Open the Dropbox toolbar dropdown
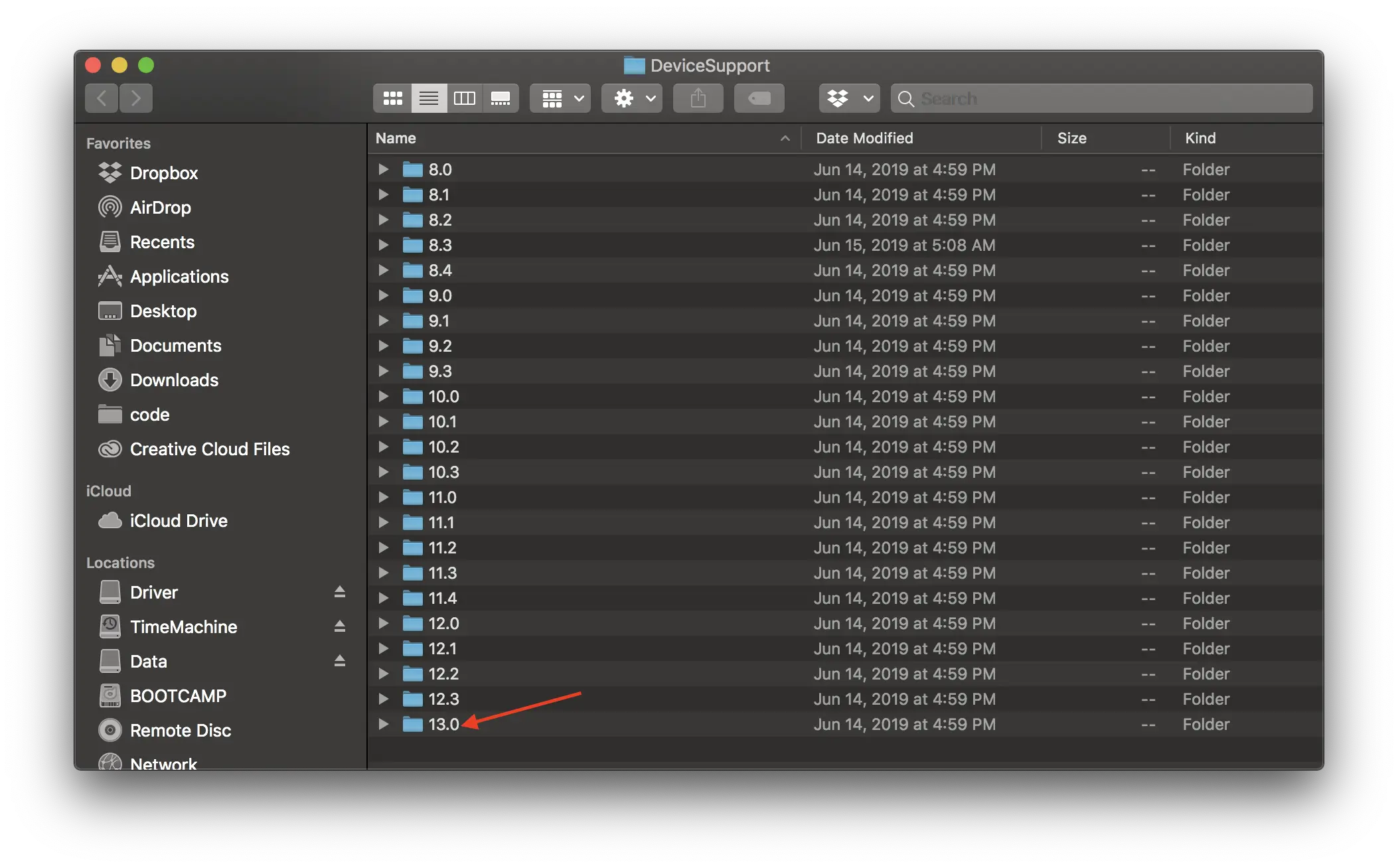The width and height of the screenshot is (1398, 868). click(849, 98)
